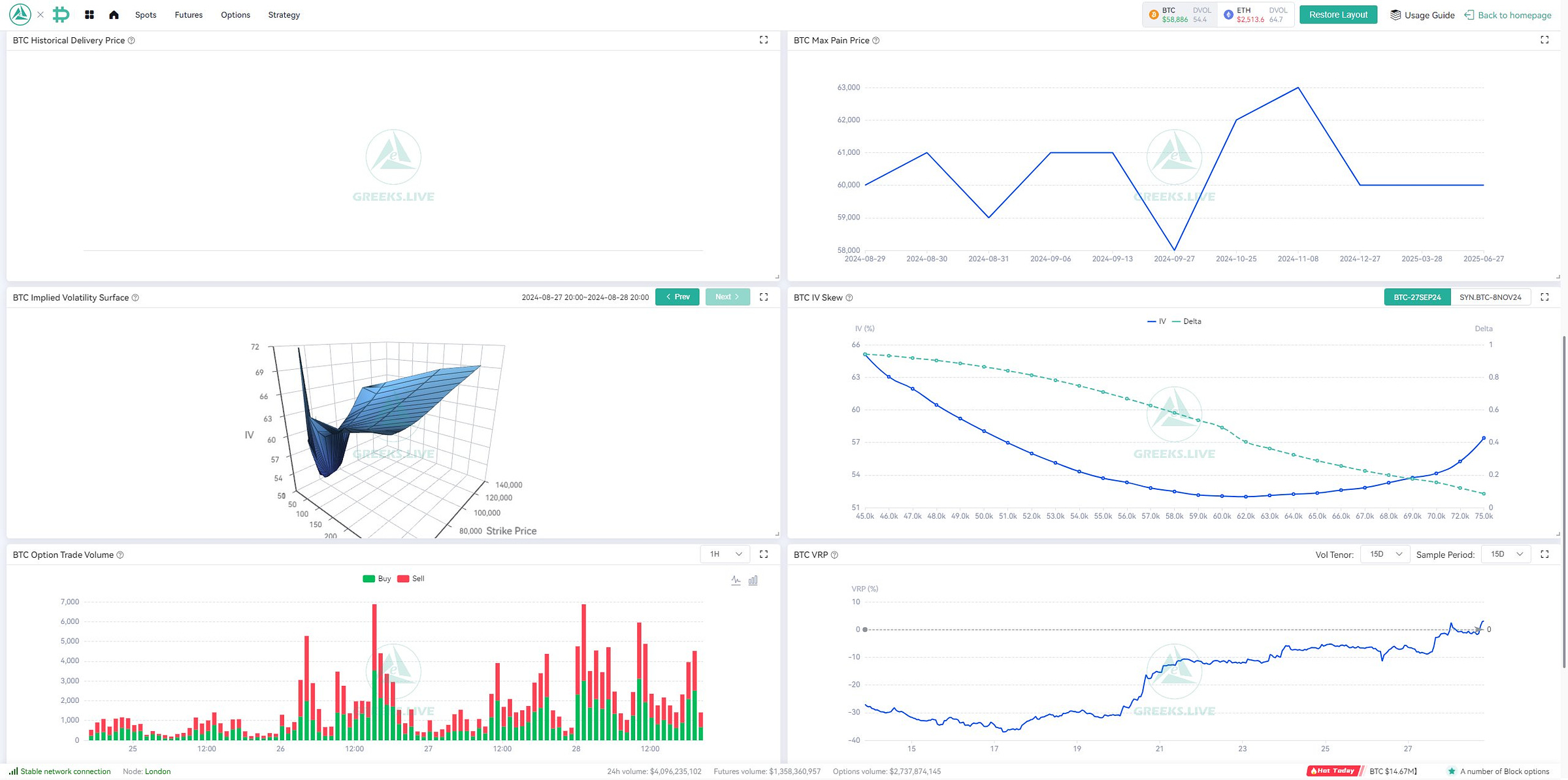
Task: Open the Vol Tenor 15D dropdown
Action: coord(1385,554)
